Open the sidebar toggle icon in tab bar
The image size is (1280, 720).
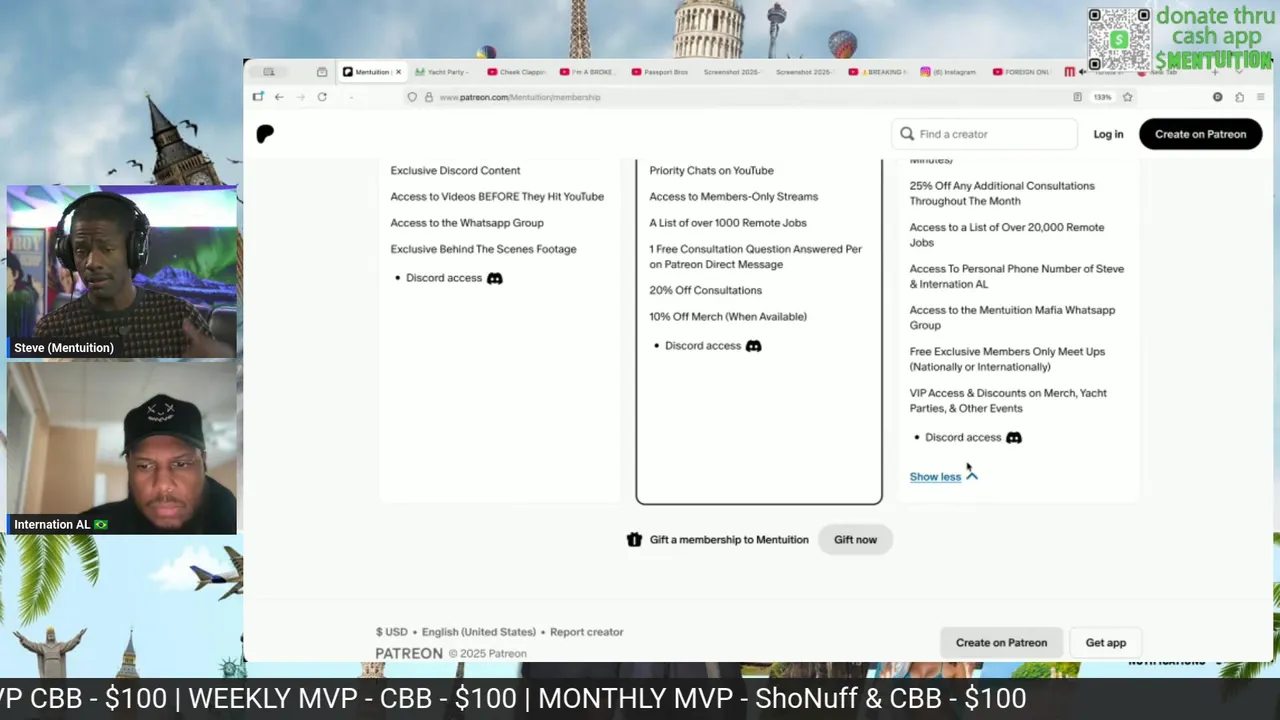[x=269, y=72]
